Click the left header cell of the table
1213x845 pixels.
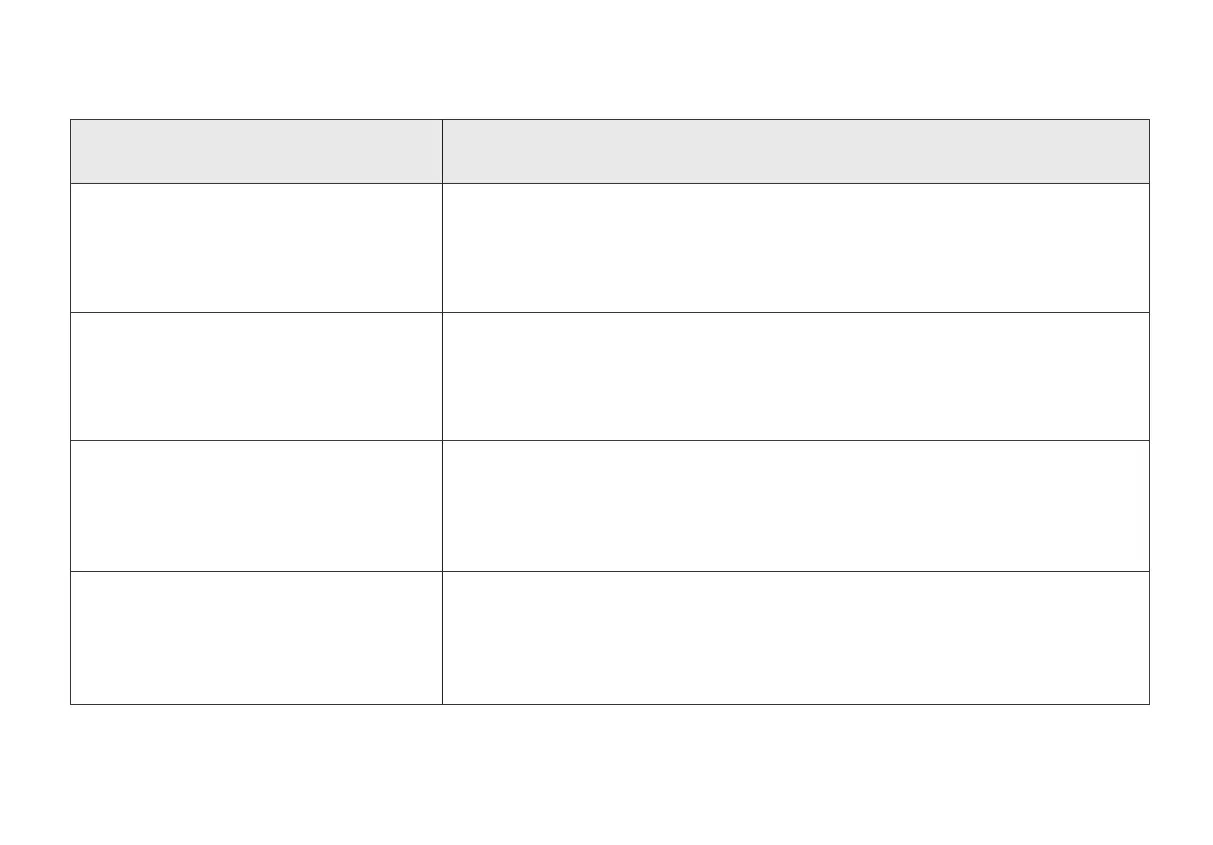256,151
